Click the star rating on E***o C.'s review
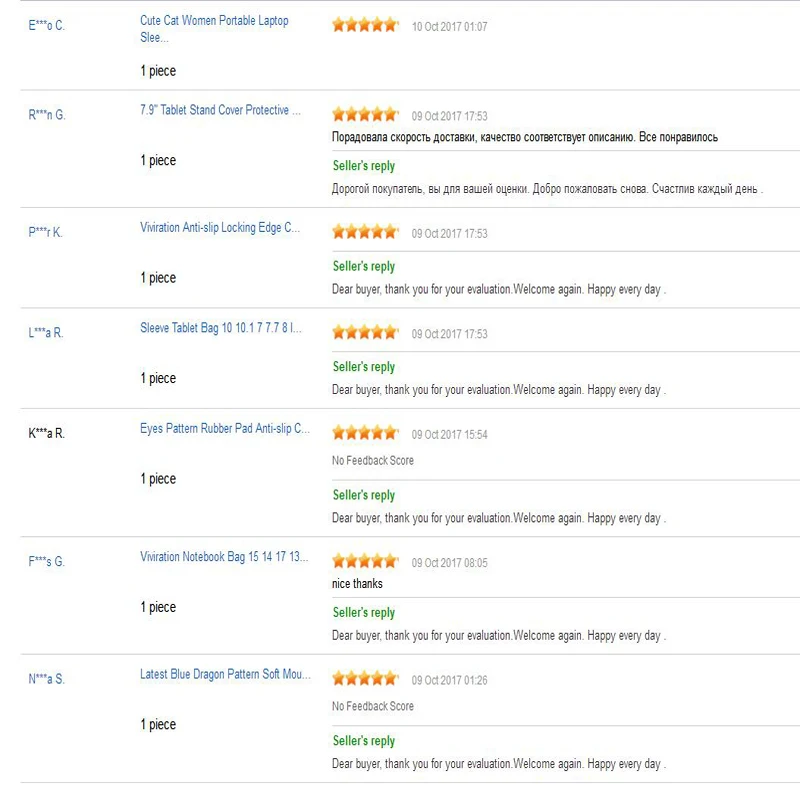This screenshot has height=800, width=800. 365,26
